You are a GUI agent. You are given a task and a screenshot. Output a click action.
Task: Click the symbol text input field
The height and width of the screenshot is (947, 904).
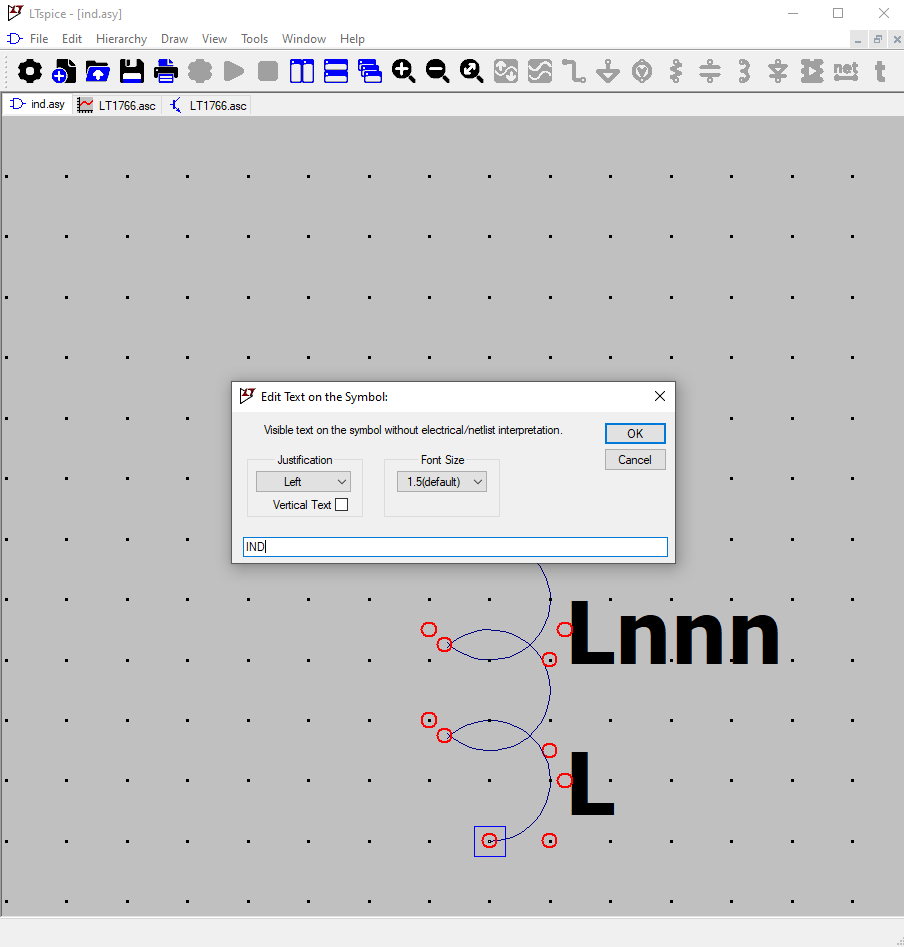[x=455, y=547]
